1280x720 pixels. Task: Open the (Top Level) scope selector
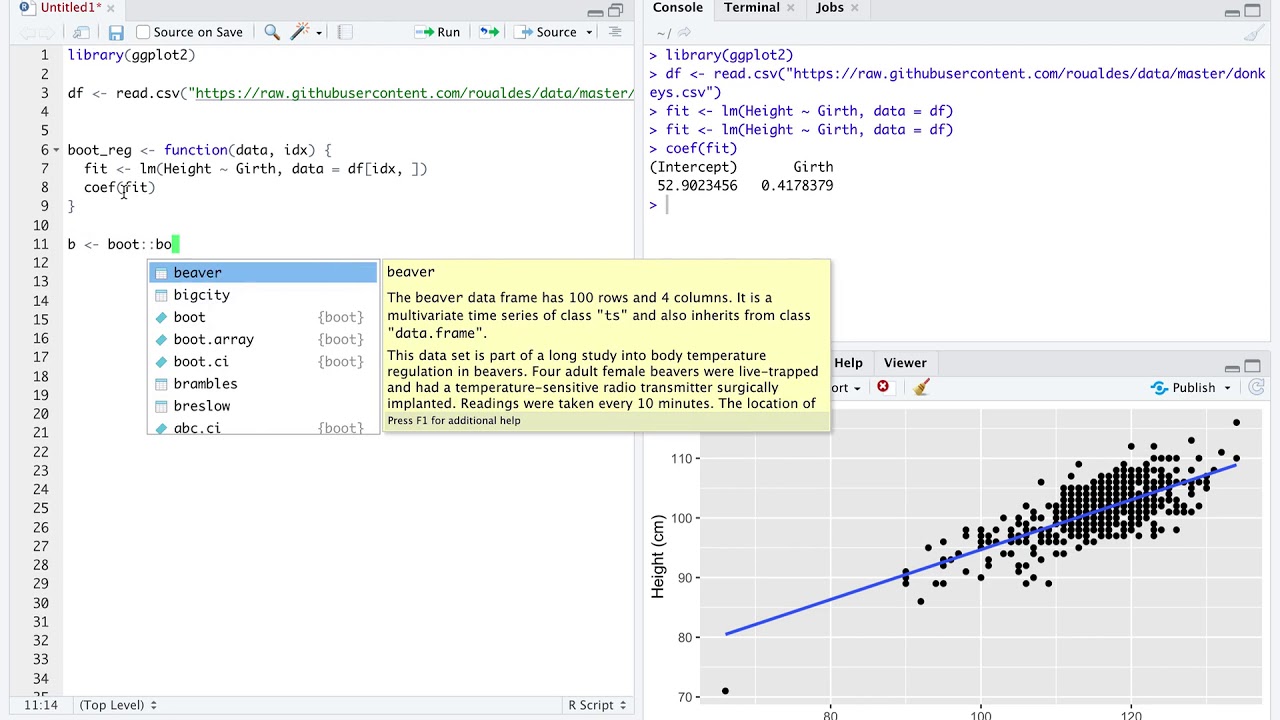(118, 705)
